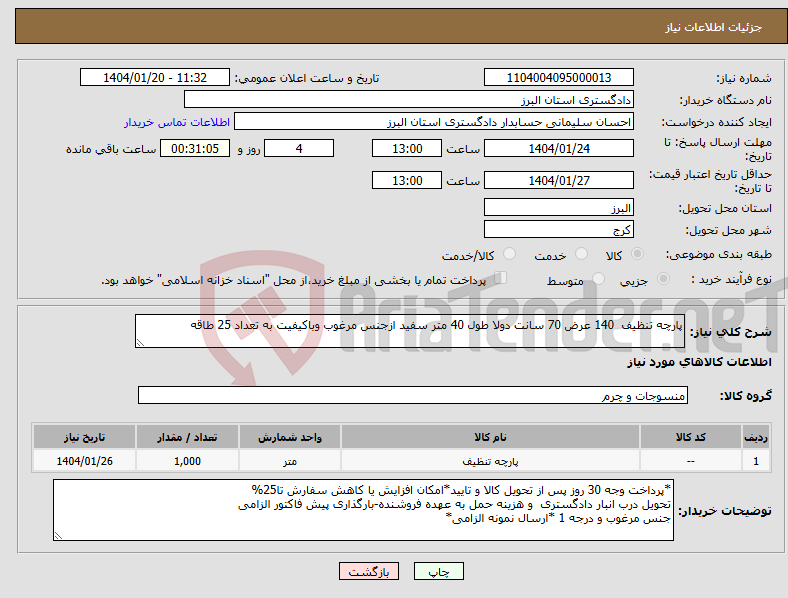
Task: Click the need date cell 1404/01/26
Action: (x=84, y=461)
